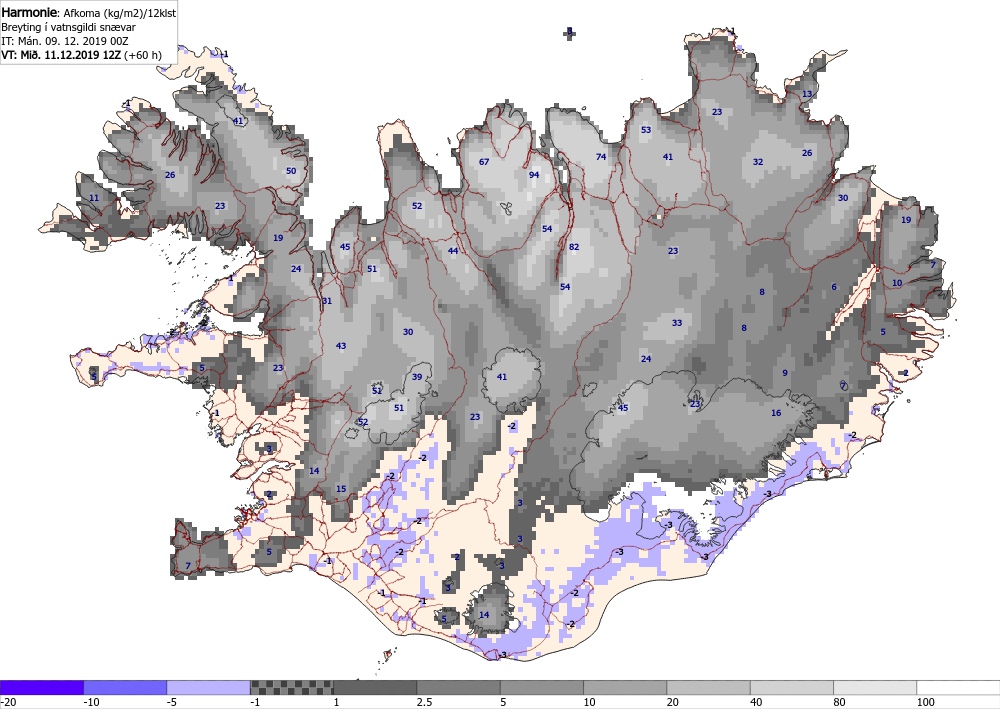Viewport: 1000px width, 709px height.
Task: Click the map value 39
Action: click(417, 376)
